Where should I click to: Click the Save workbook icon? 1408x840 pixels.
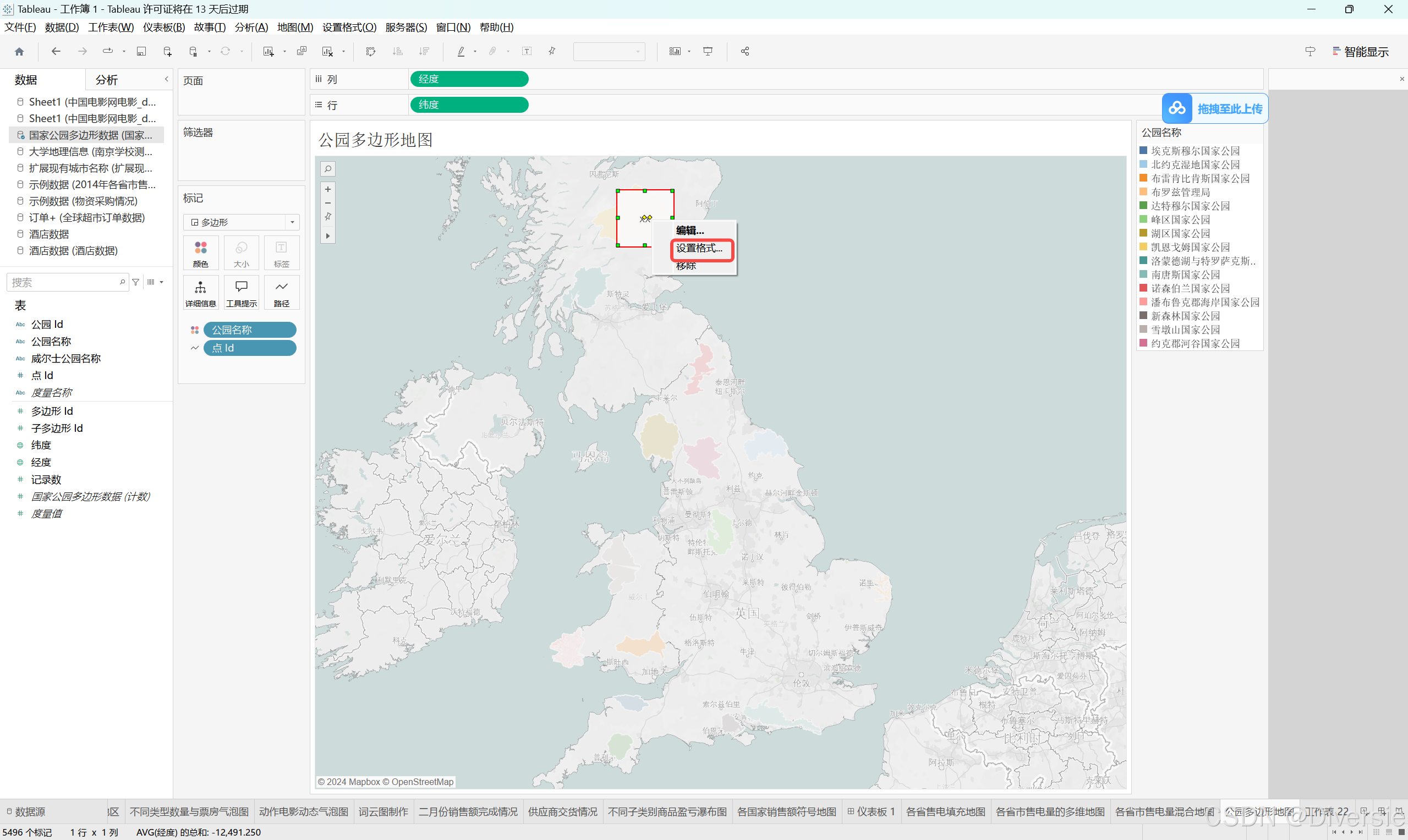(141, 52)
